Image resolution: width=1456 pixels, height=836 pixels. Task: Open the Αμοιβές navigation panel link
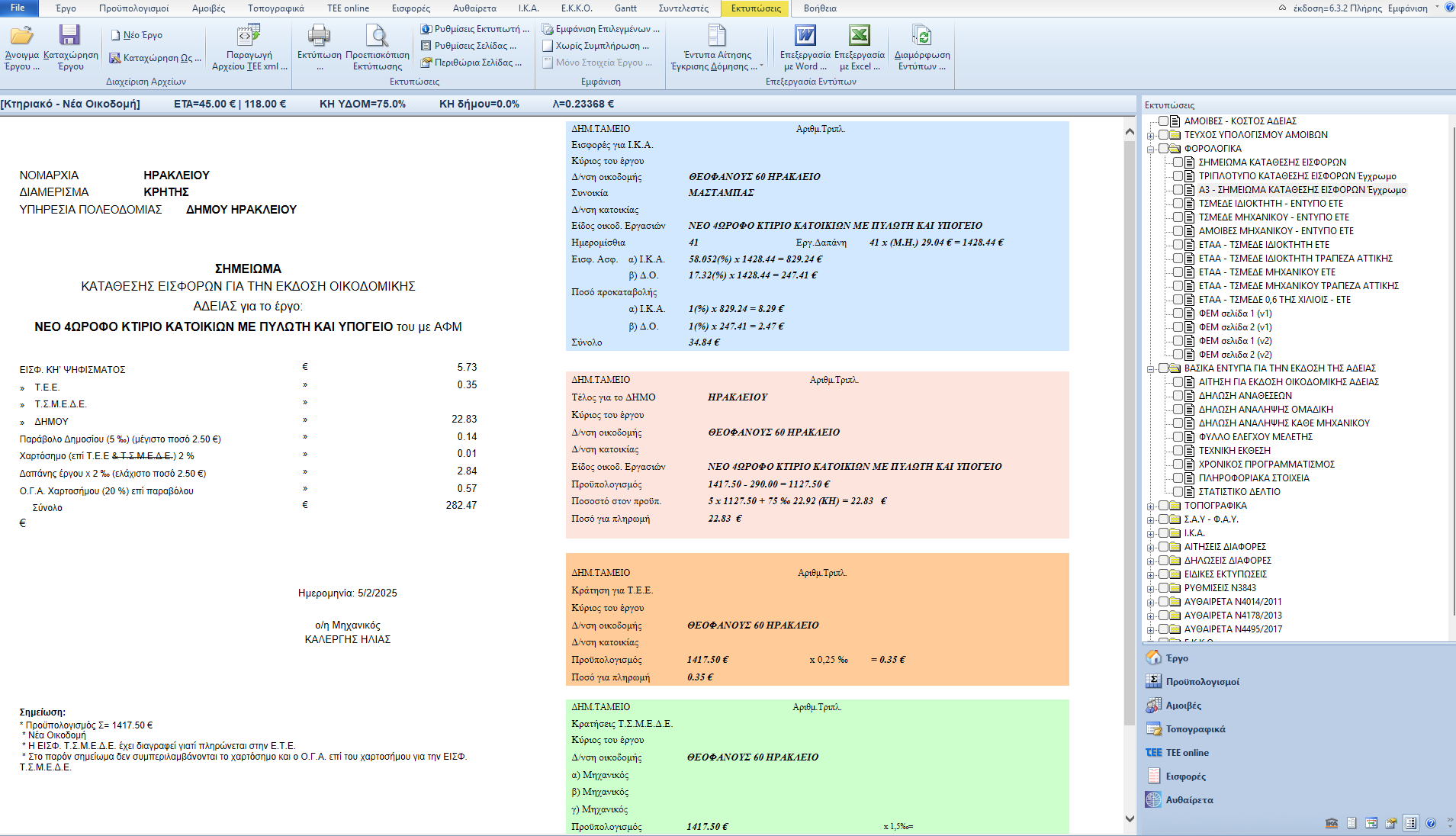pyautogui.click(x=1183, y=706)
